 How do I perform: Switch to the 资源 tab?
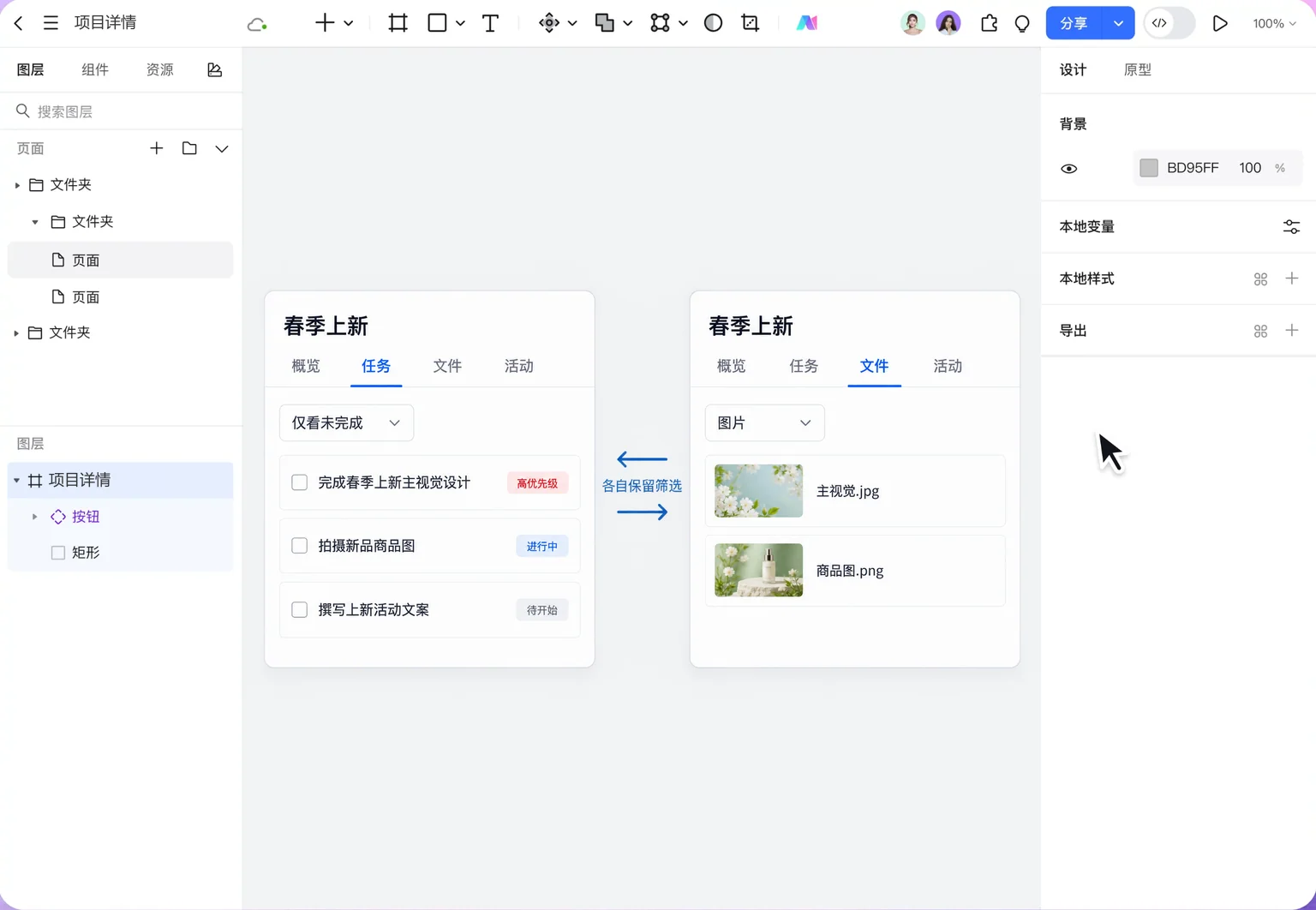[x=159, y=70]
